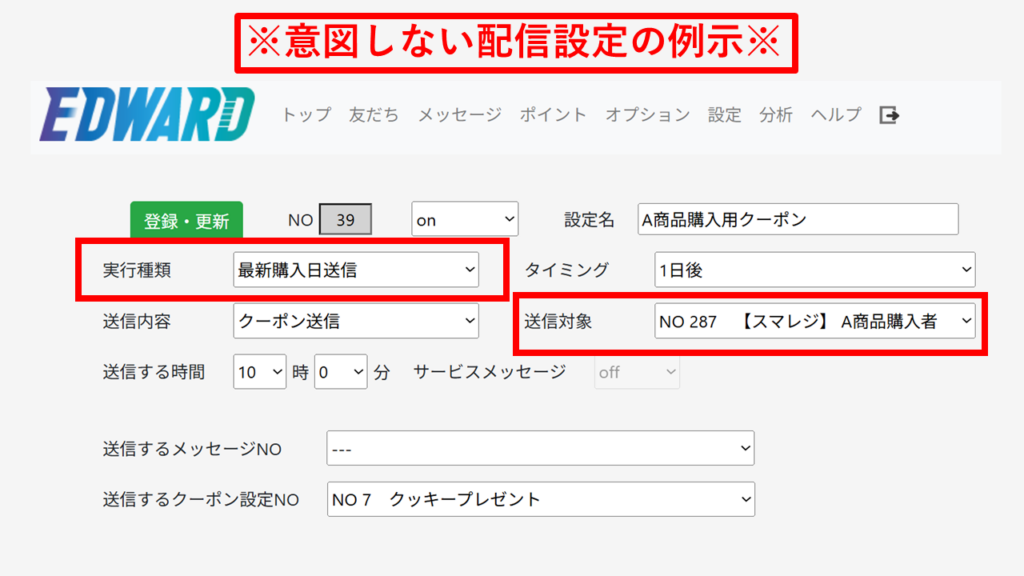
Task: Open the 友だち menu item
Action: [x=373, y=115]
